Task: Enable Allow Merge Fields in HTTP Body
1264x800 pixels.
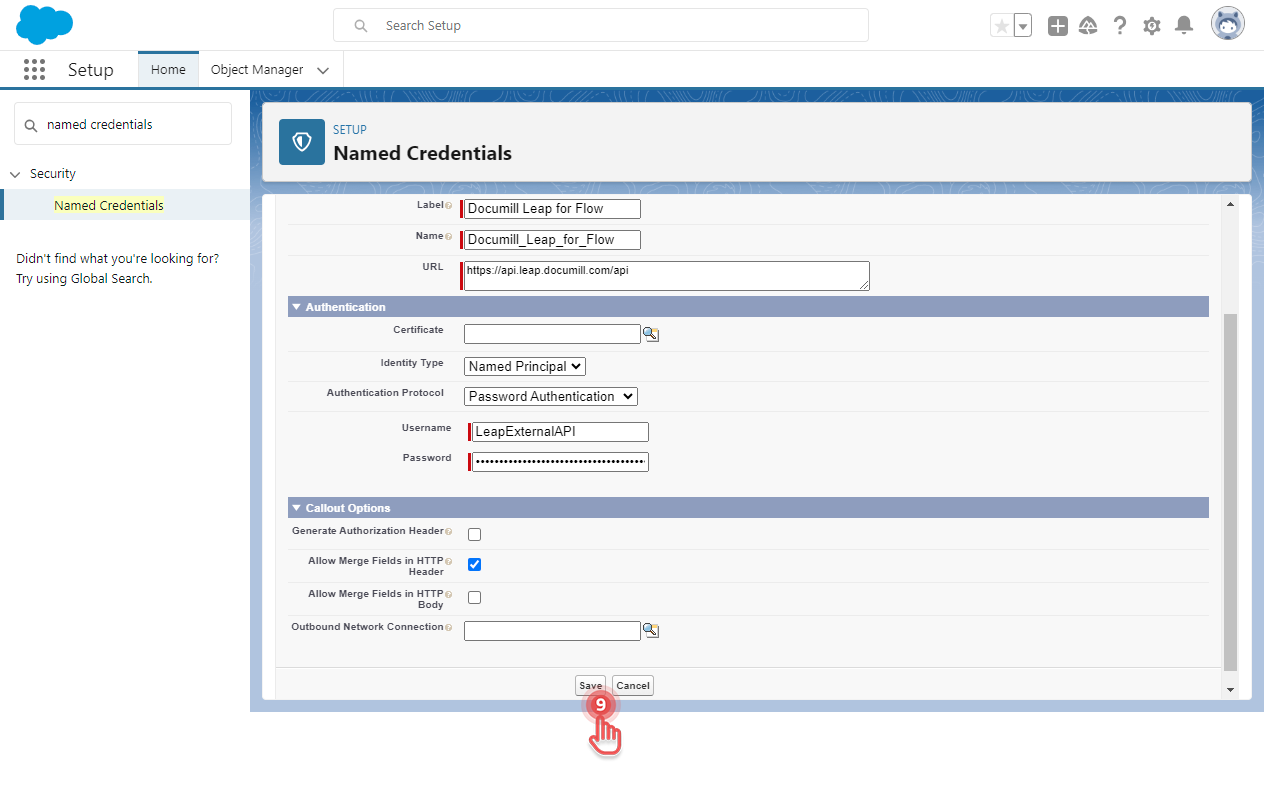Action: (x=474, y=598)
